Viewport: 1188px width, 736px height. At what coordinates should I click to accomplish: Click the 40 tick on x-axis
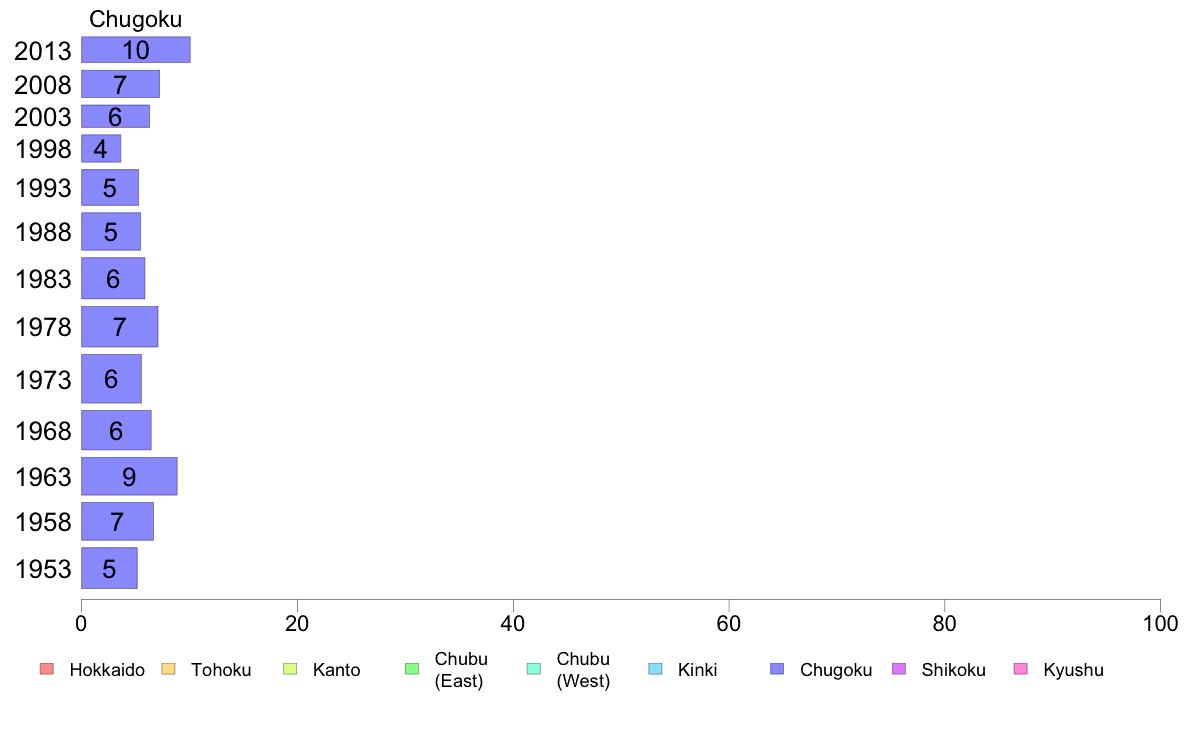coord(513,624)
